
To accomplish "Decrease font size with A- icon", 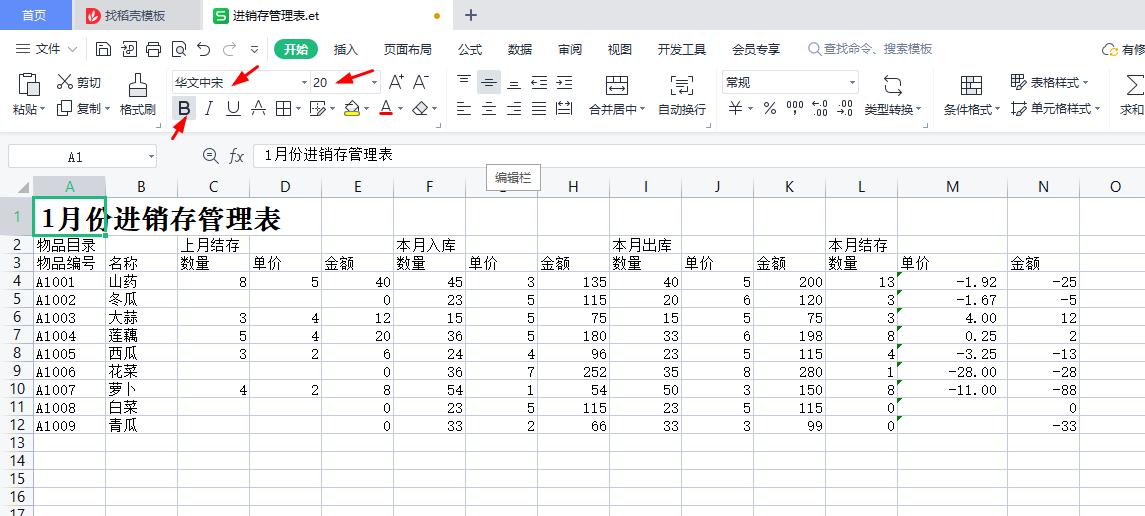I will coord(421,82).
